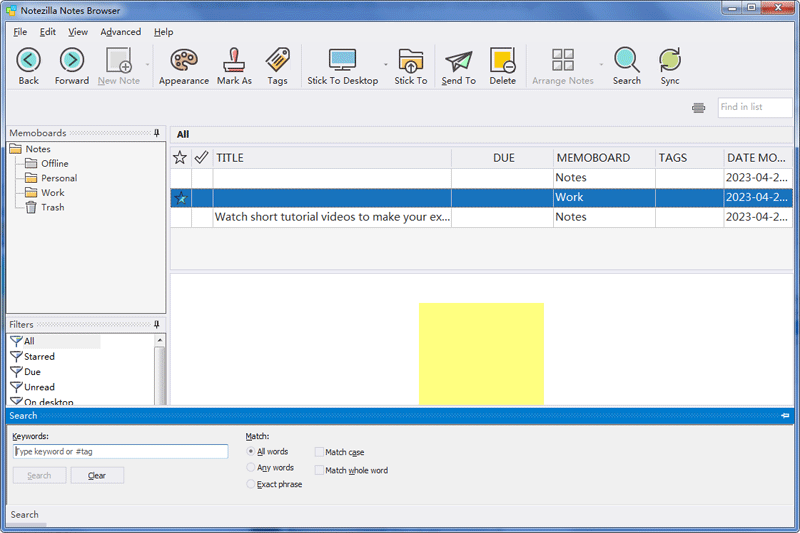The height and width of the screenshot is (533, 800).
Task: Click the print icon beside Find in list
Action: click(698, 108)
